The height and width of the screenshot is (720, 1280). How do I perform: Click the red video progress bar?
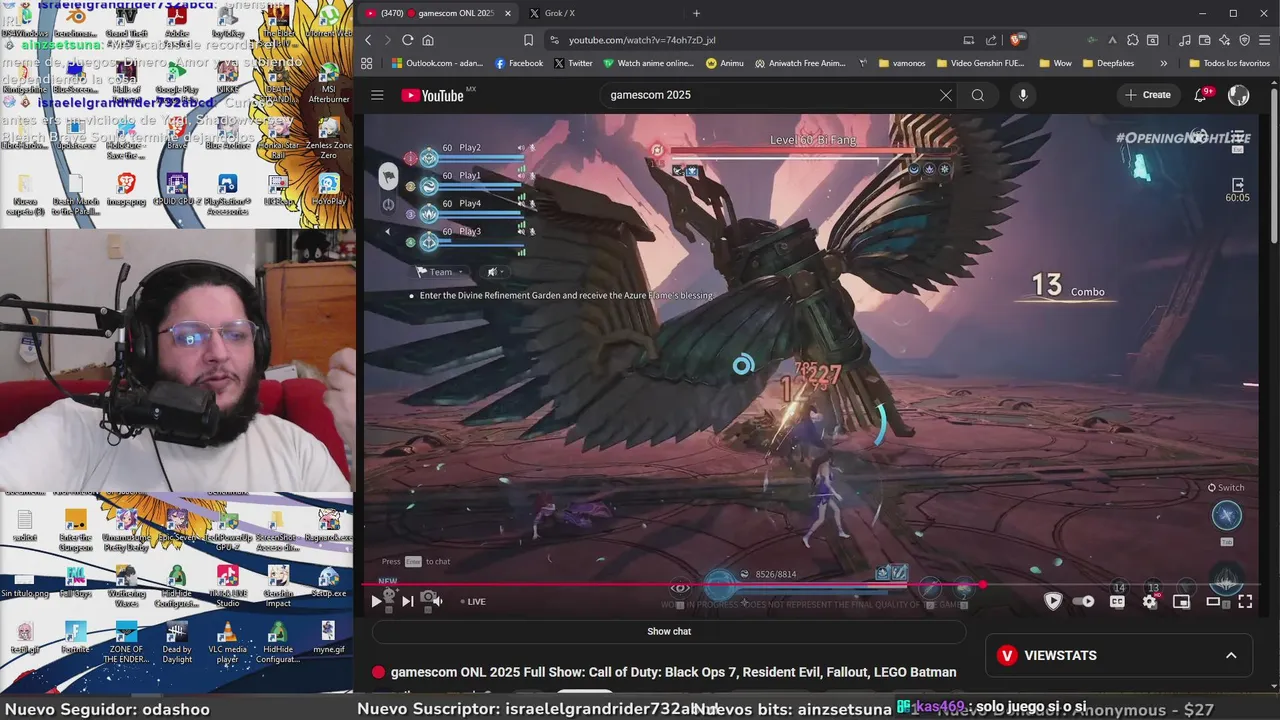[x=675, y=584]
